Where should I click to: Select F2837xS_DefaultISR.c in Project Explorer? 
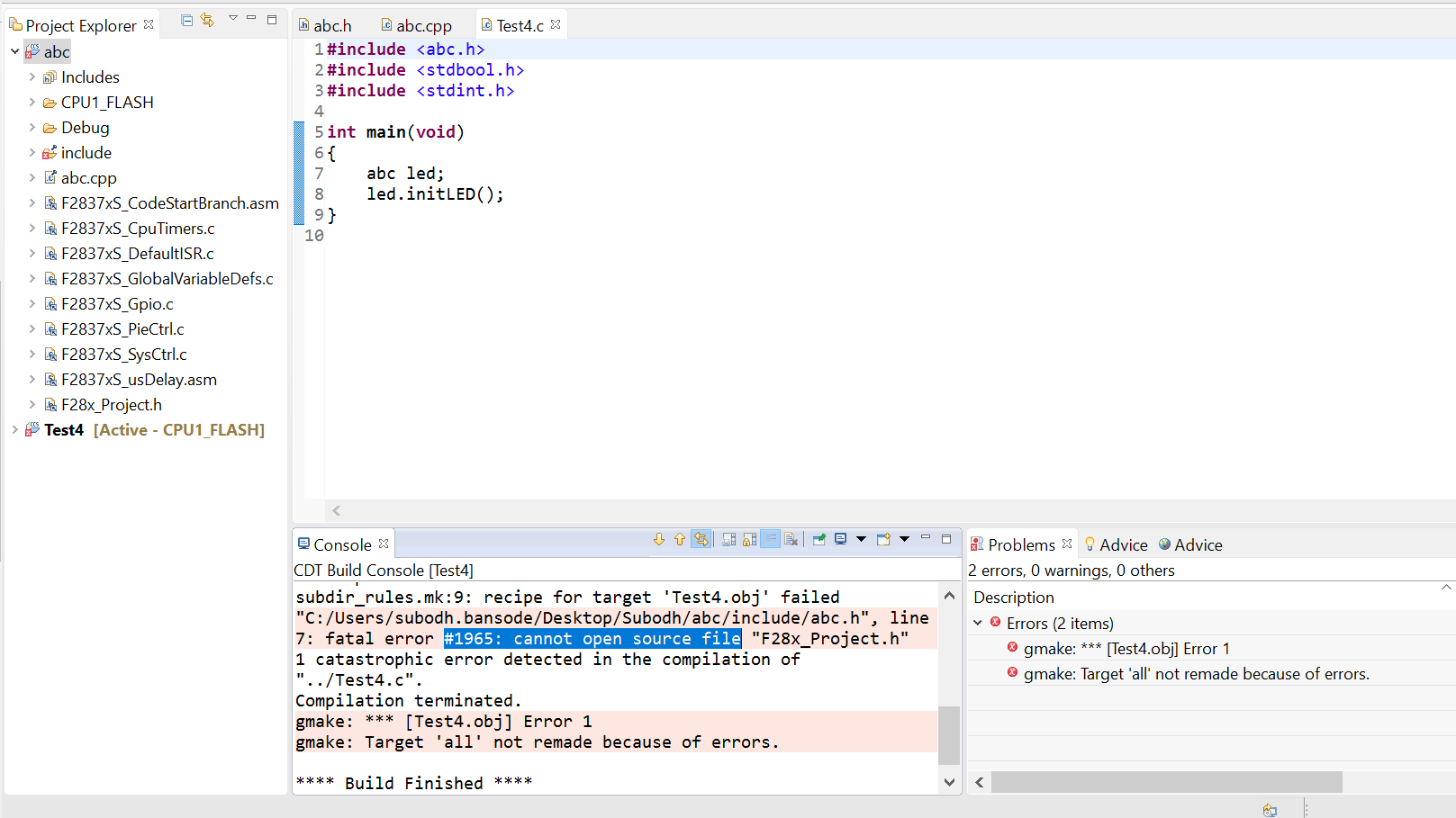[138, 253]
